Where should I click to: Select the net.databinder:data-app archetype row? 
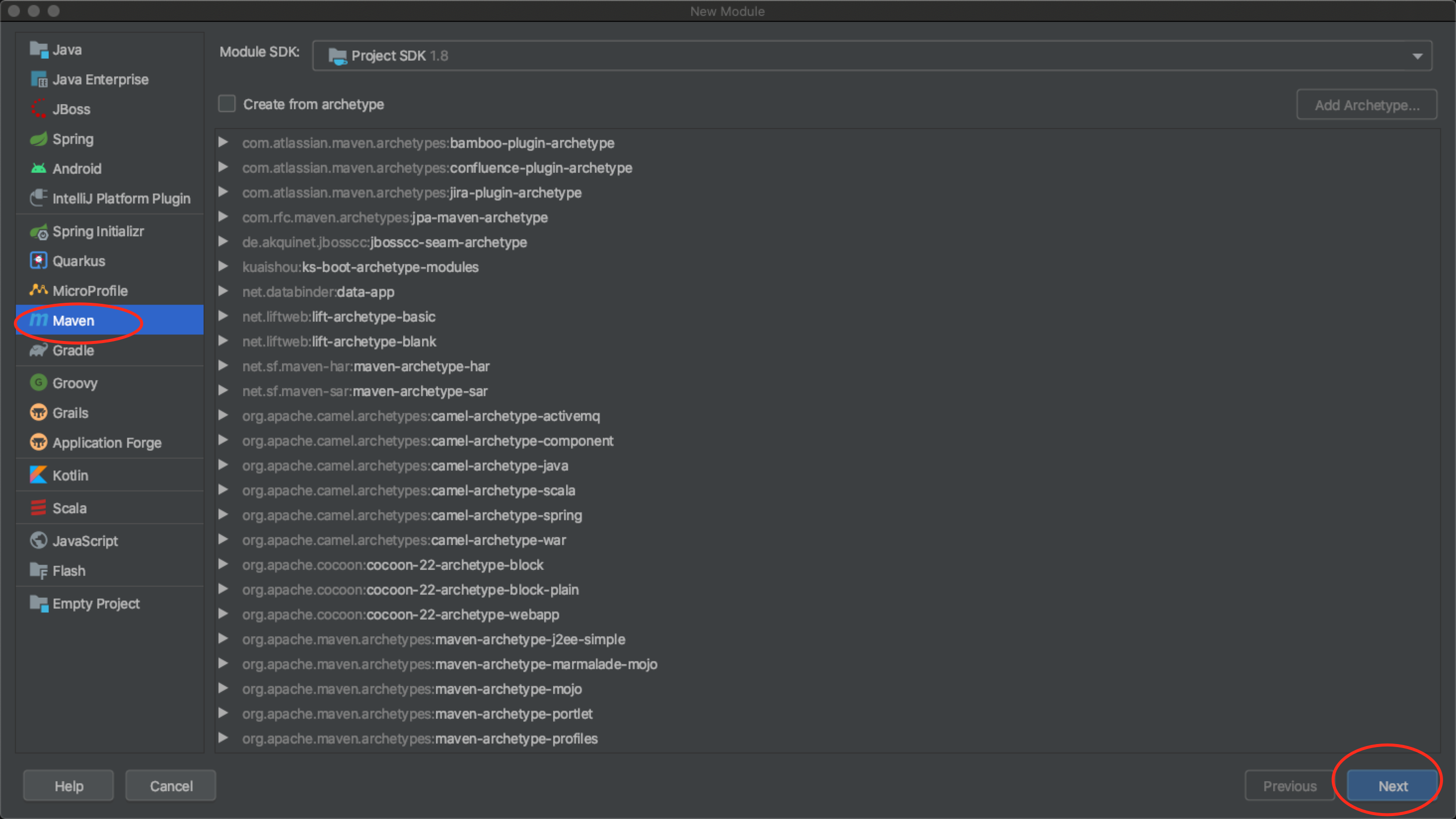pyautogui.click(x=318, y=292)
